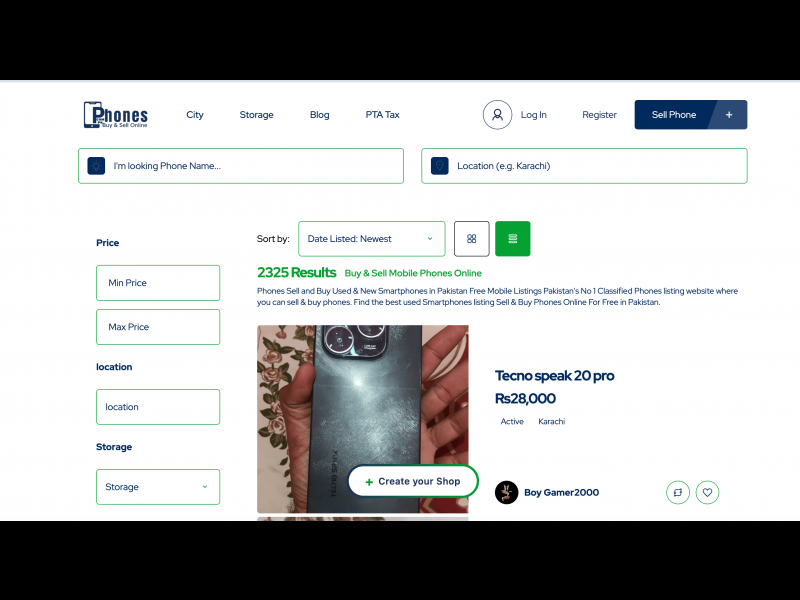Click the phone icon in search box
Image resolution: width=800 pixels, height=600 pixels.
tap(96, 166)
